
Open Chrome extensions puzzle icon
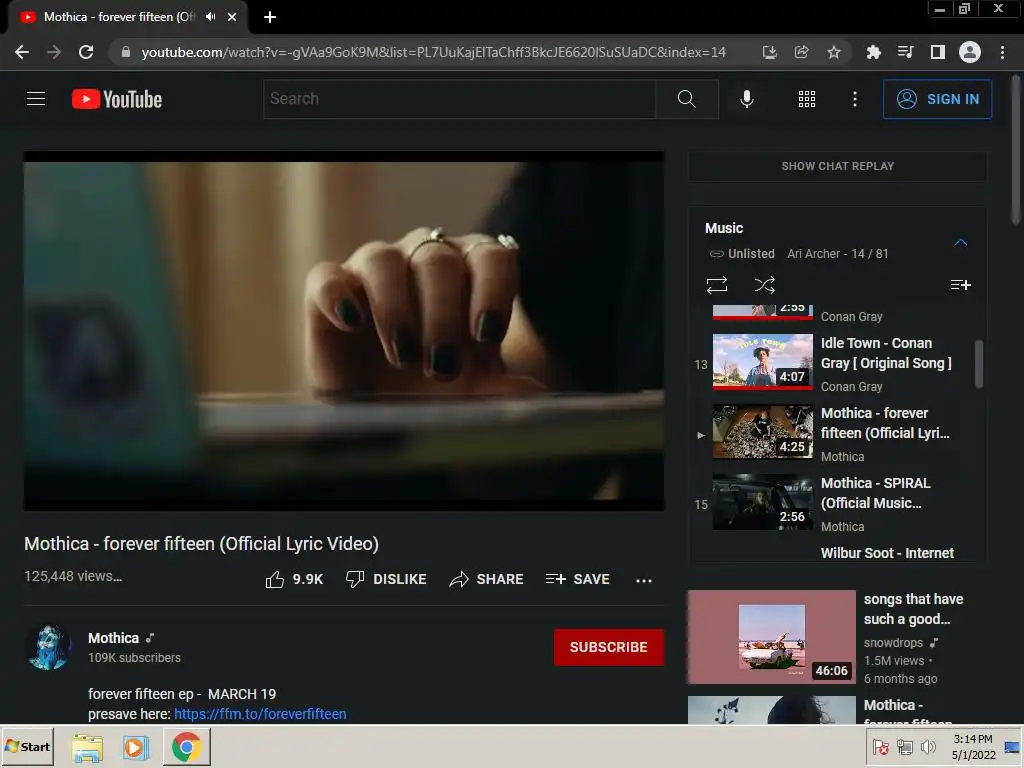tap(873, 52)
